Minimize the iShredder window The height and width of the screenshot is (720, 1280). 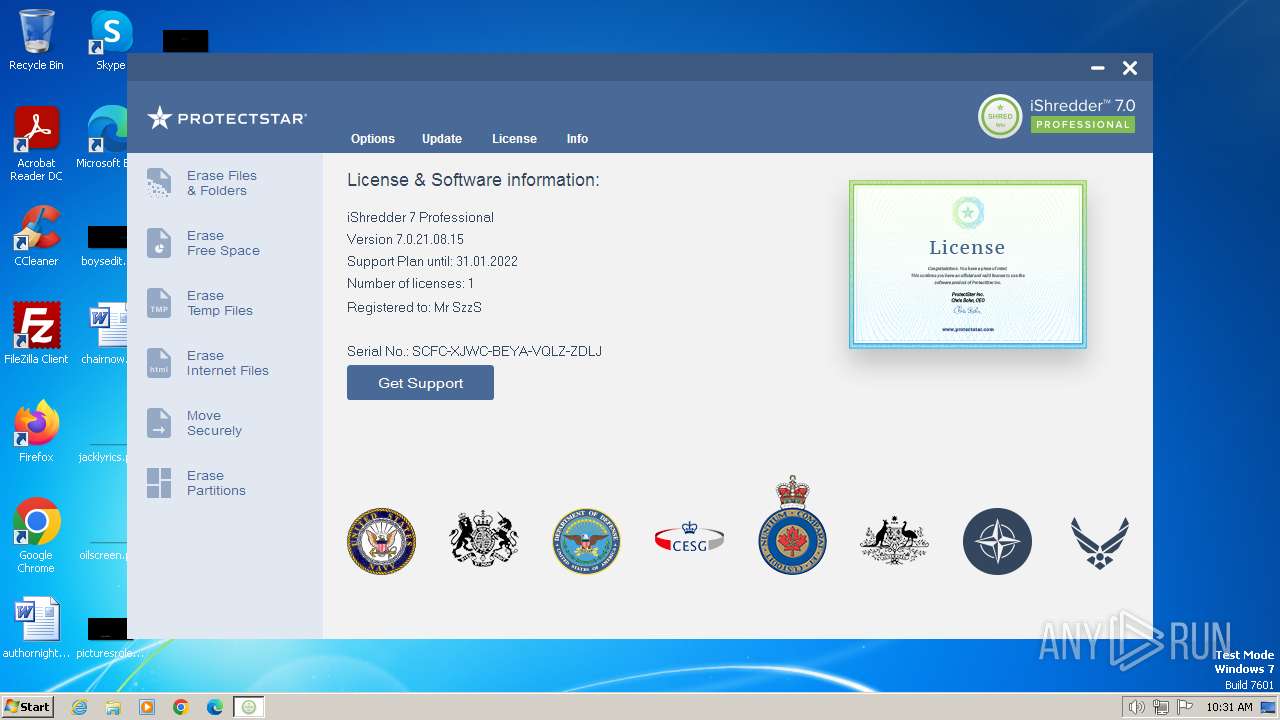pos(1097,68)
